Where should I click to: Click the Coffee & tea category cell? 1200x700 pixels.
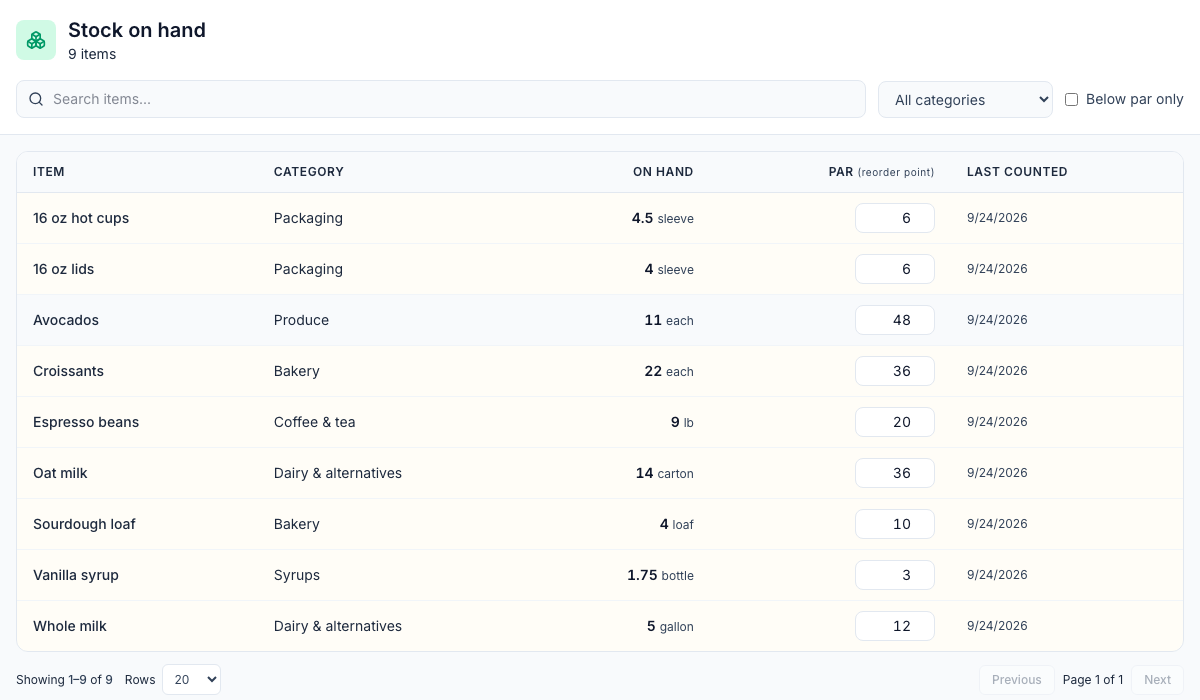(x=315, y=422)
